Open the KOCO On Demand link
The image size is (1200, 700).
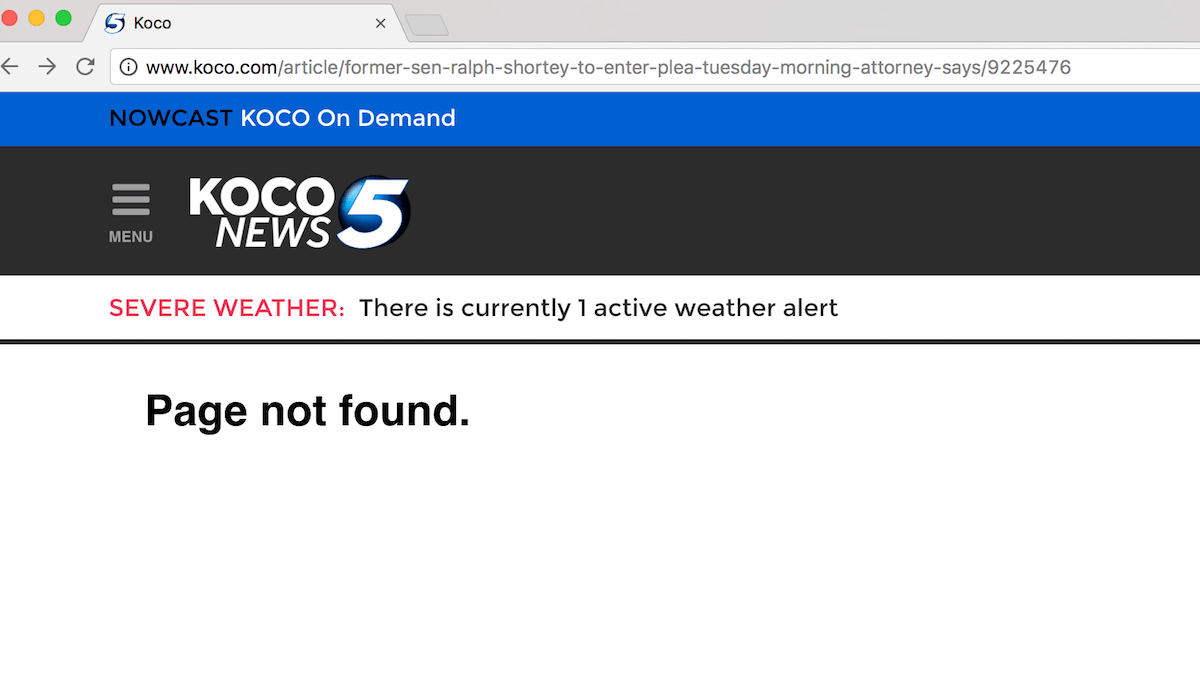pyautogui.click(x=348, y=118)
